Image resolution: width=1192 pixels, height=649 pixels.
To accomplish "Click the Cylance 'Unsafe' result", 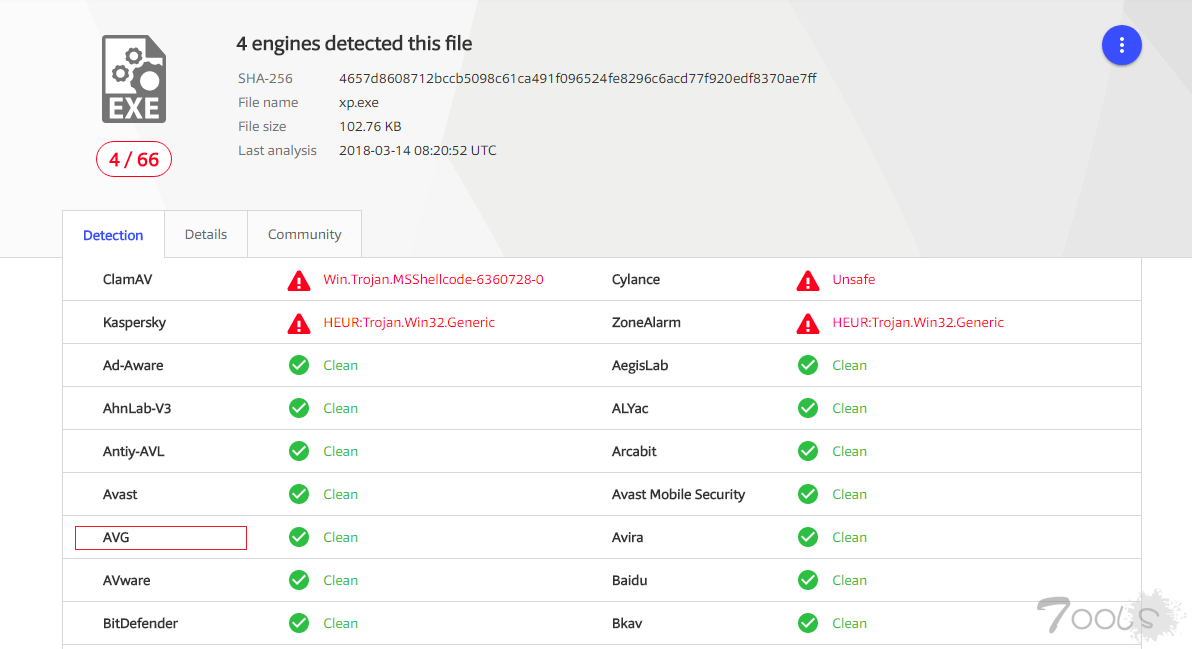I will click(x=854, y=280).
